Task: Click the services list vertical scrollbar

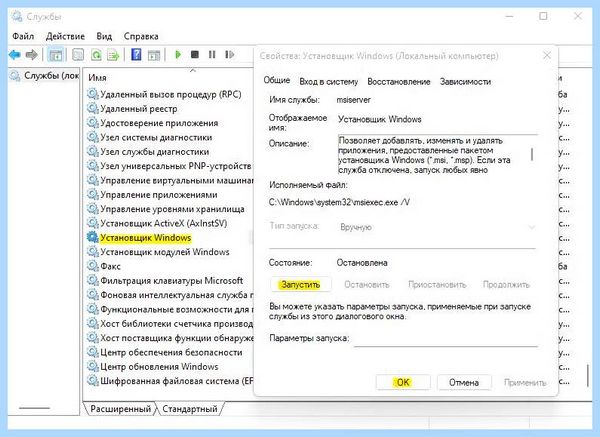Action: (588, 376)
